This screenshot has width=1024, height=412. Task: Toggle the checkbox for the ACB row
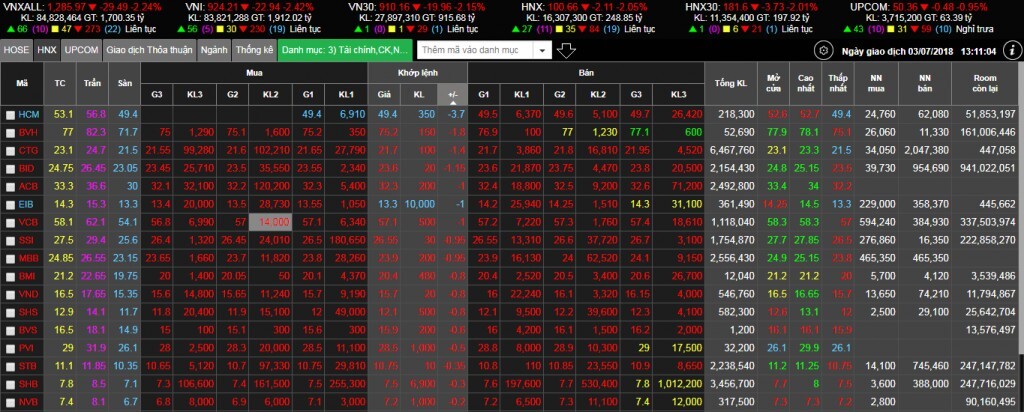(10, 186)
